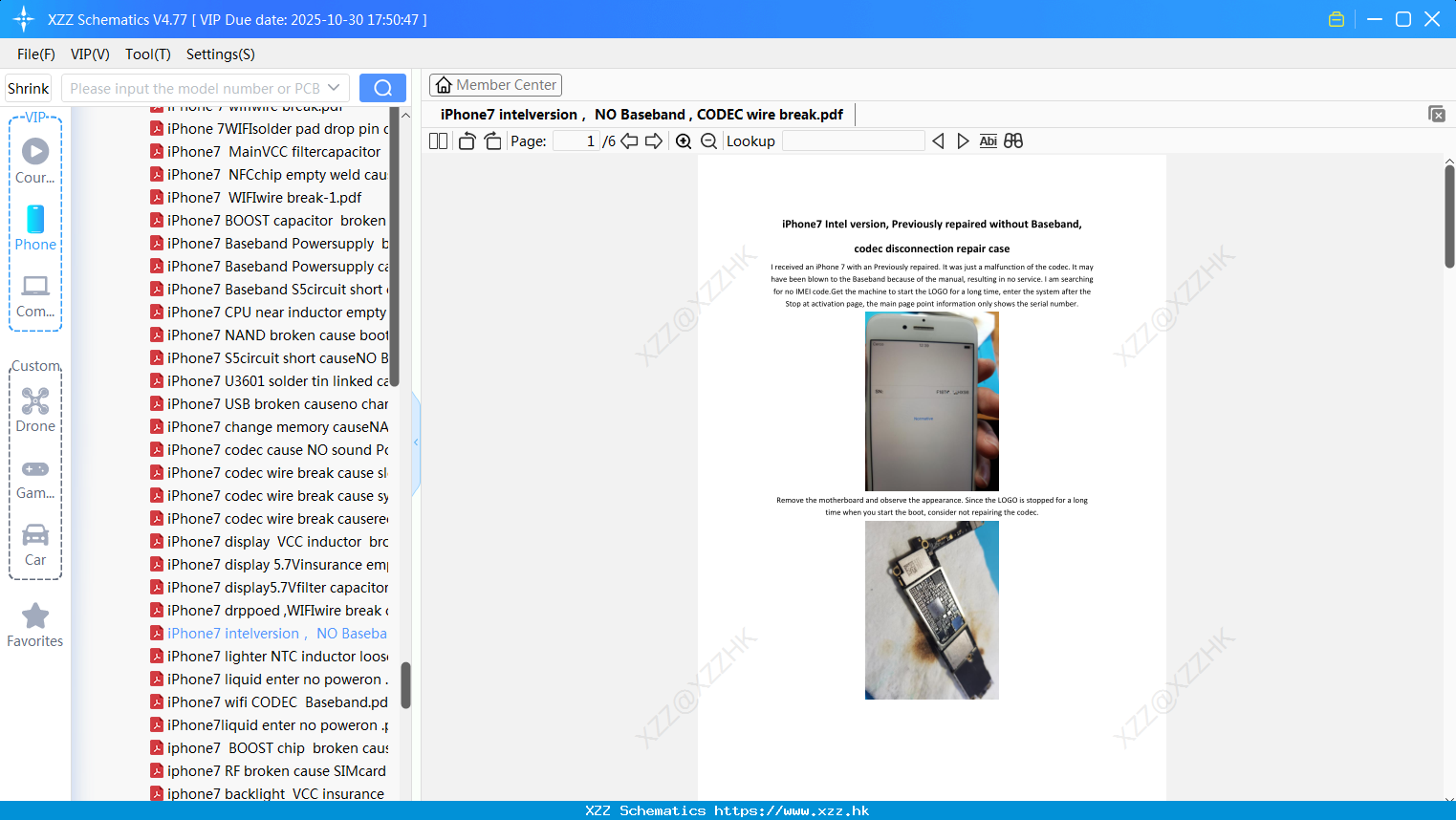
Task: Open iPhone7 USB broken causeno charge file
Action: (269, 404)
